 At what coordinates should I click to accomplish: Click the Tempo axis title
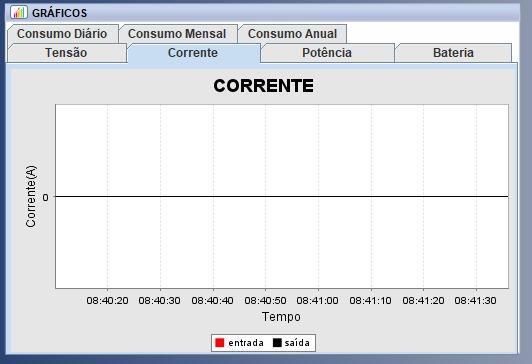click(281, 317)
